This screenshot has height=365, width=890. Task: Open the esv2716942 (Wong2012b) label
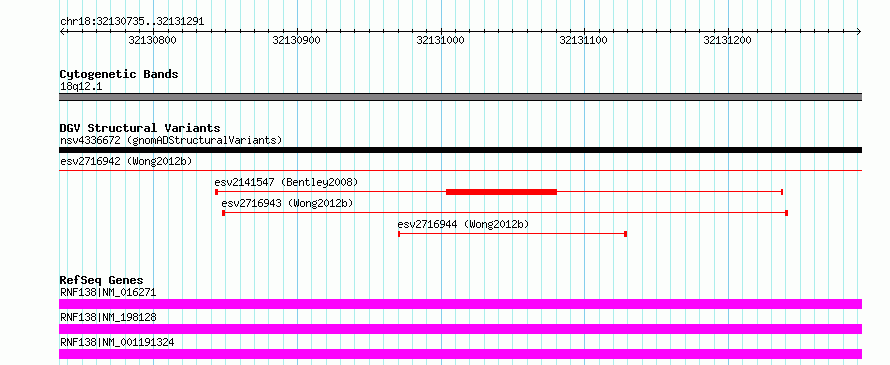[126, 161]
